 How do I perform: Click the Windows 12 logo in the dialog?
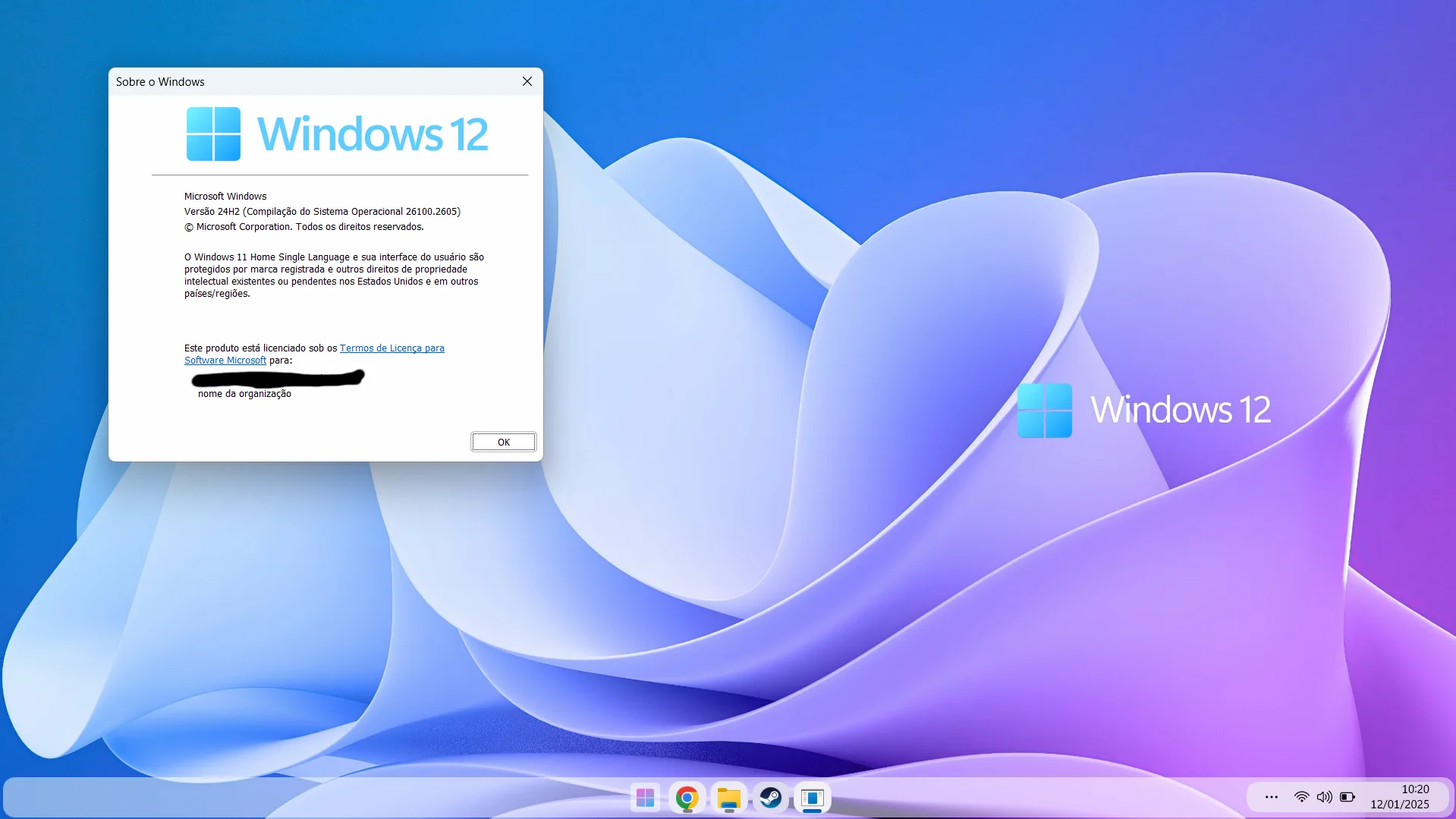coord(338,134)
